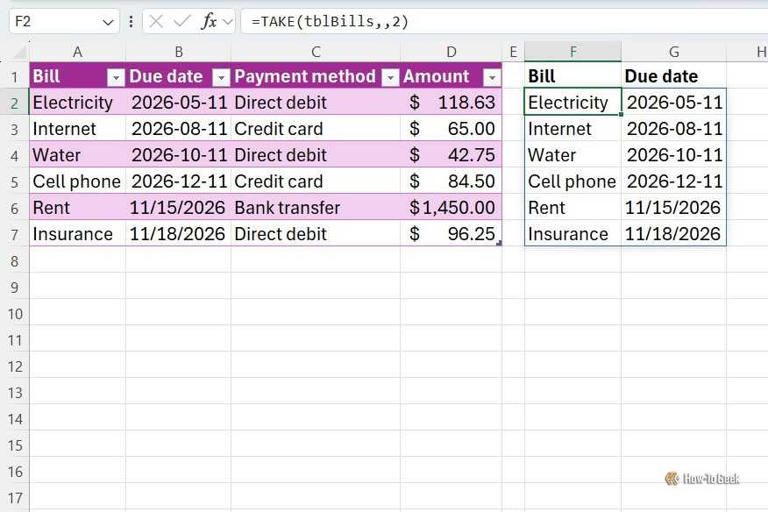This screenshot has height=512, width=768.
Task: Select cell A6 'Rent' in the table
Action: pos(77,208)
